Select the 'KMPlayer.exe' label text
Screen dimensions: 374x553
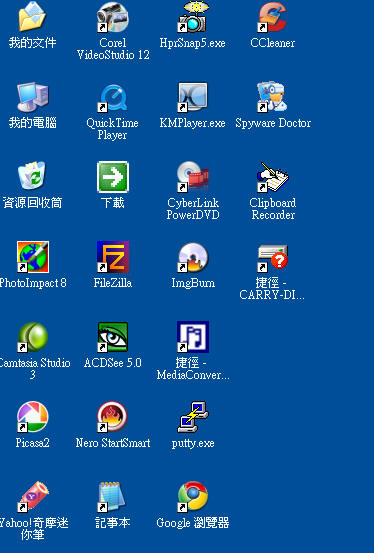[x=193, y=123]
